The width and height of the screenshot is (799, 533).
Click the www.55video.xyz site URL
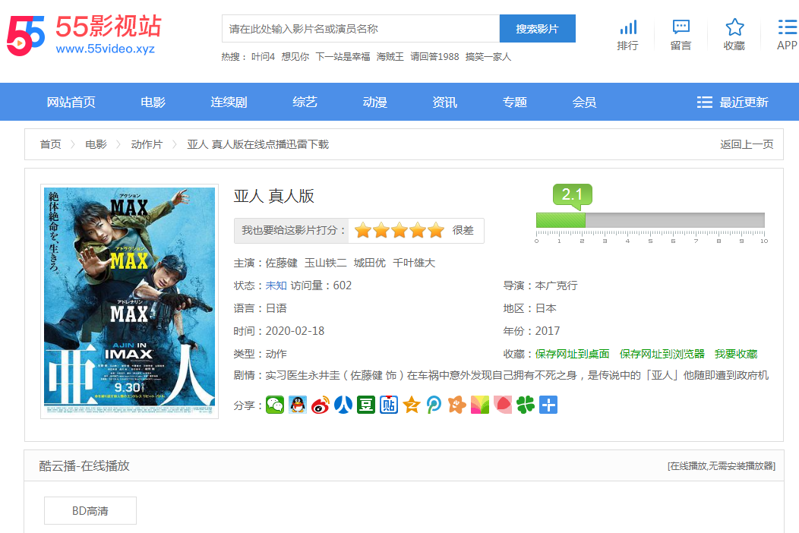pyautogui.click(x=105, y=49)
